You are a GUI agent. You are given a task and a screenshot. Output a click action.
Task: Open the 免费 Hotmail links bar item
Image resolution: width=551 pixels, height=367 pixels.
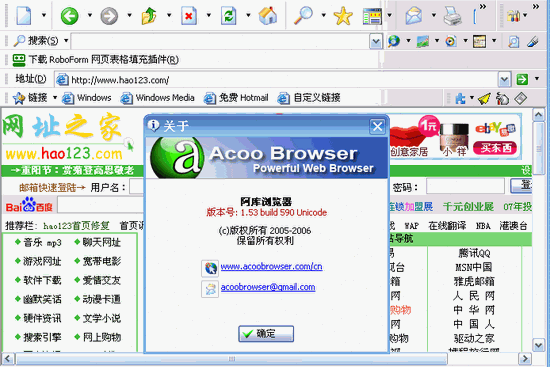[236, 98]
